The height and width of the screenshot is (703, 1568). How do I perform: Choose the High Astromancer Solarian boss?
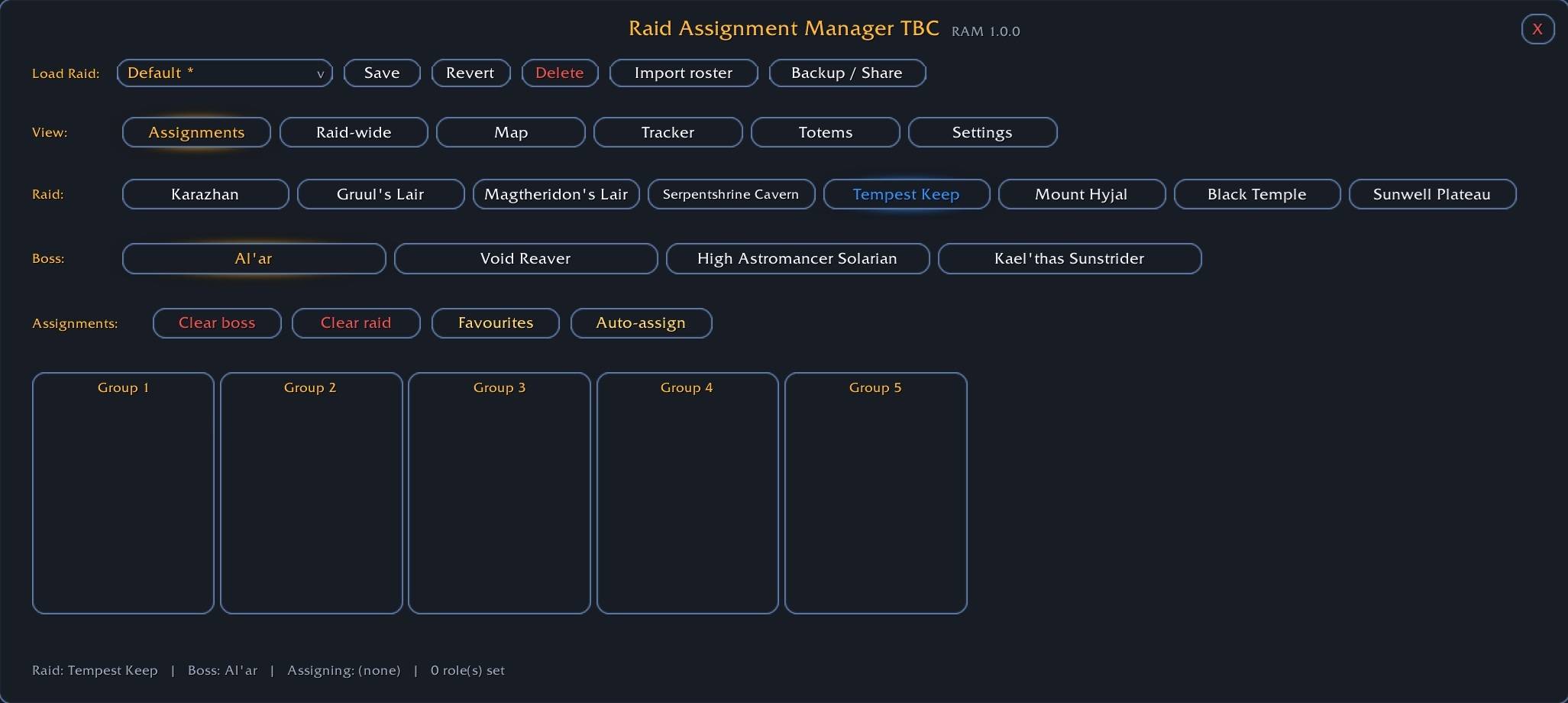[797, 258]
